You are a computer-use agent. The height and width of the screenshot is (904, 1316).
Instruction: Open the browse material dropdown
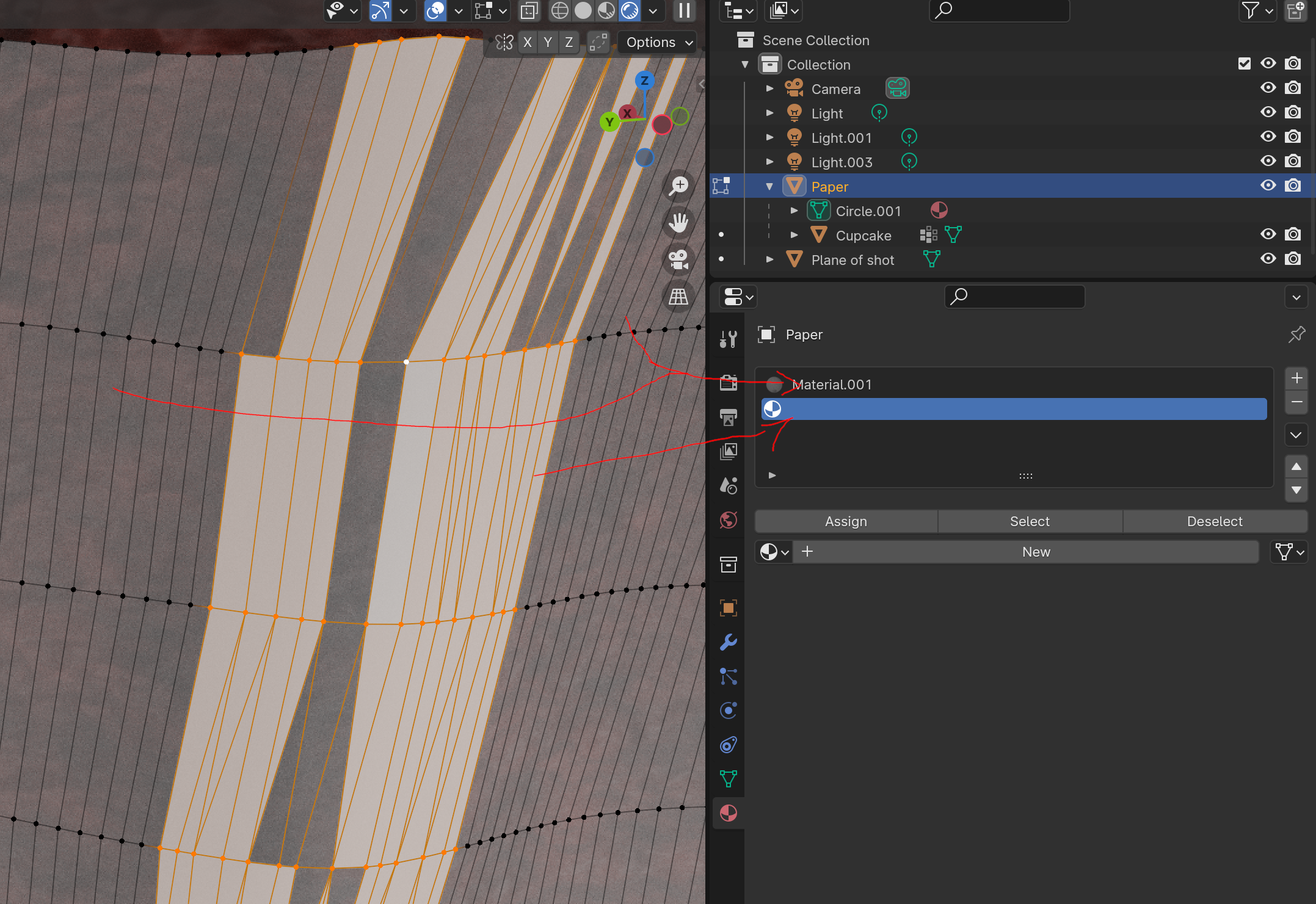point(774,552)
